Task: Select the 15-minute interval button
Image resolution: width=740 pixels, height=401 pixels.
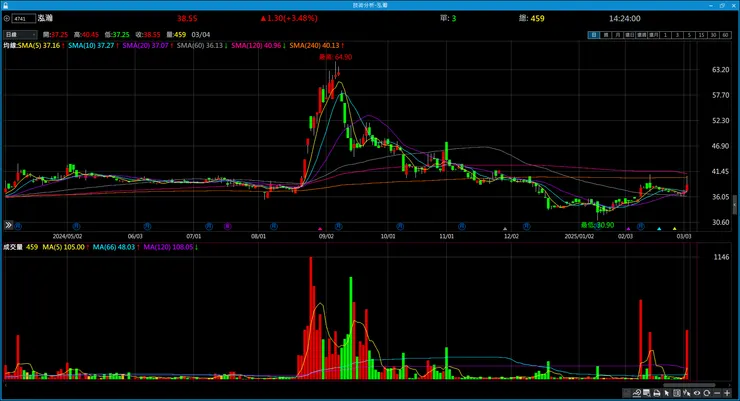Action: coord(701,35)
